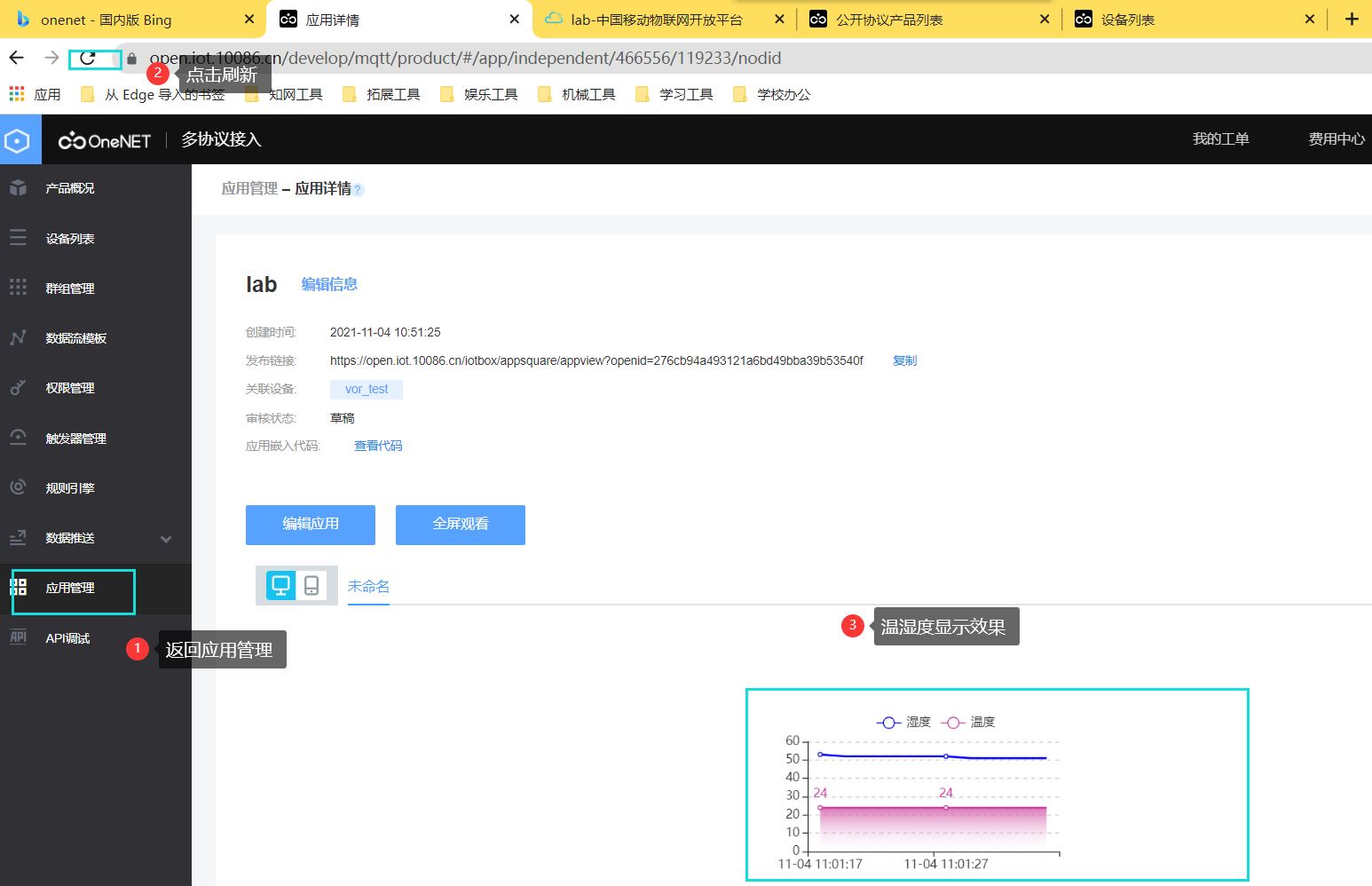Click the 触发器管理 icon in the sidebar
This screenshot has height=886, width=1372.
point(18,438)
